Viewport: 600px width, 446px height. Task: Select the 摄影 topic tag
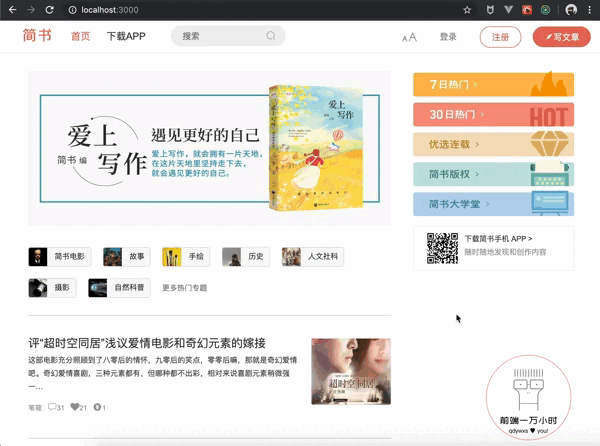click(x=52, y=288)
